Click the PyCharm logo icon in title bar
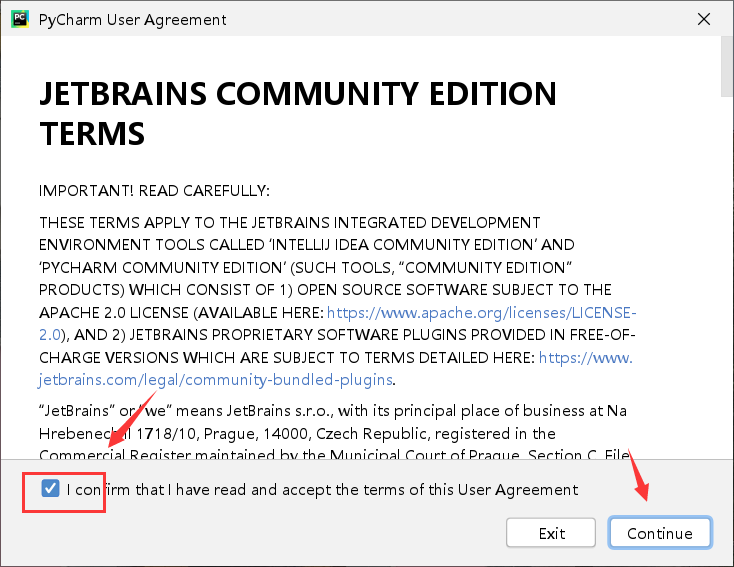The width and height of the screenshot is (734, 567). click(20, 19)
